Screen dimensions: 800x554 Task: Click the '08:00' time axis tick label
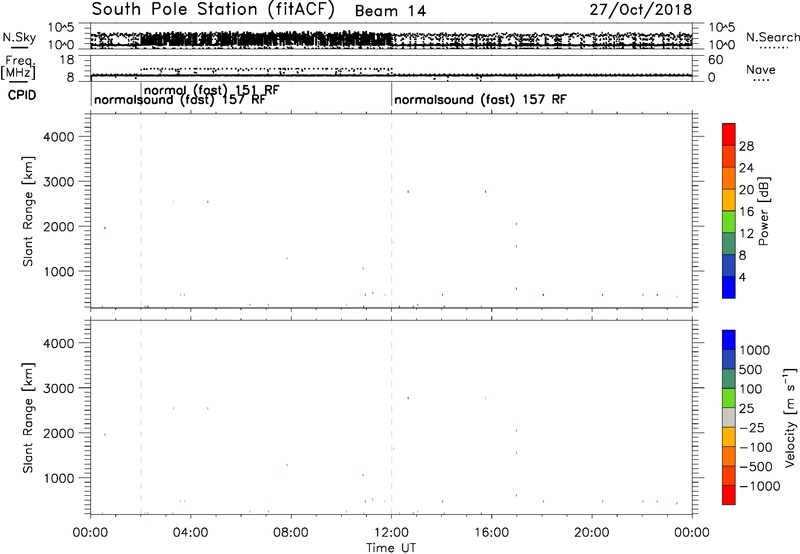click(291, 533)
